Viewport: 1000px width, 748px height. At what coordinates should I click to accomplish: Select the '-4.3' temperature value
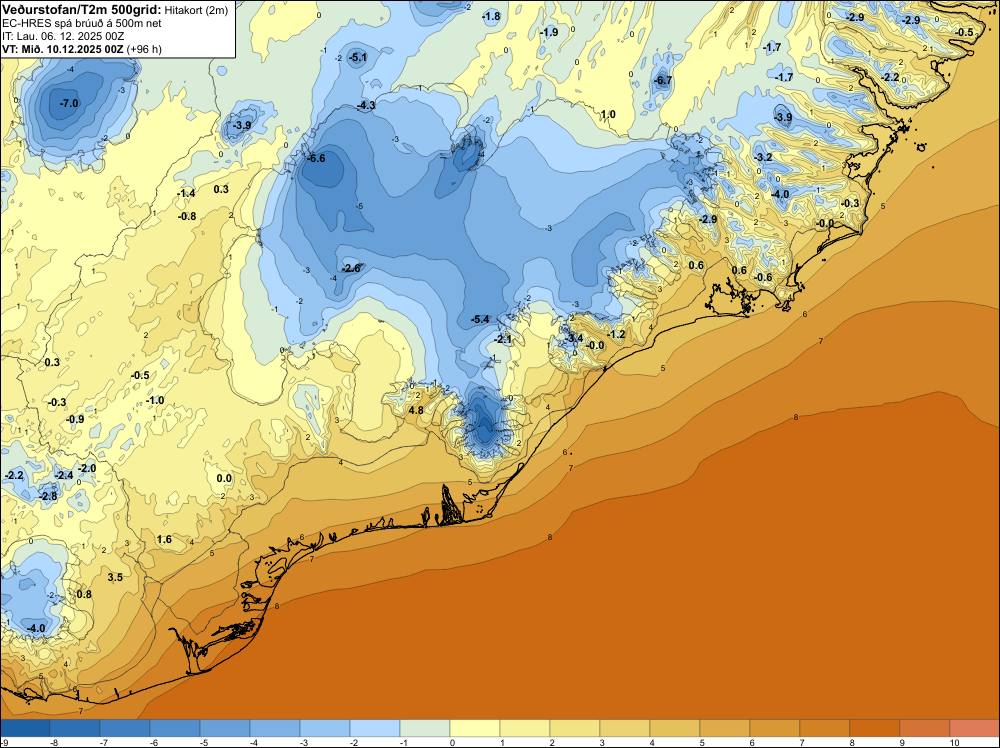[x=366, y=105]
